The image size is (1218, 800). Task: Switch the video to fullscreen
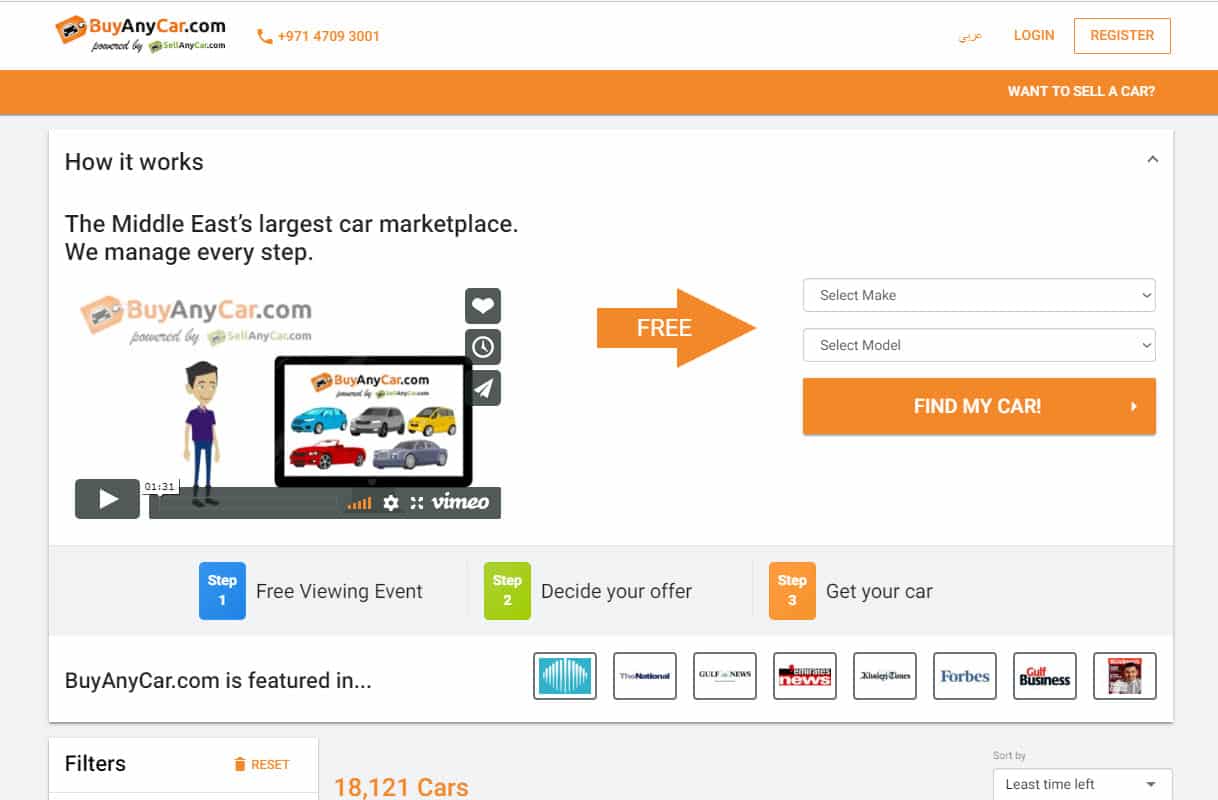(417, 503)
